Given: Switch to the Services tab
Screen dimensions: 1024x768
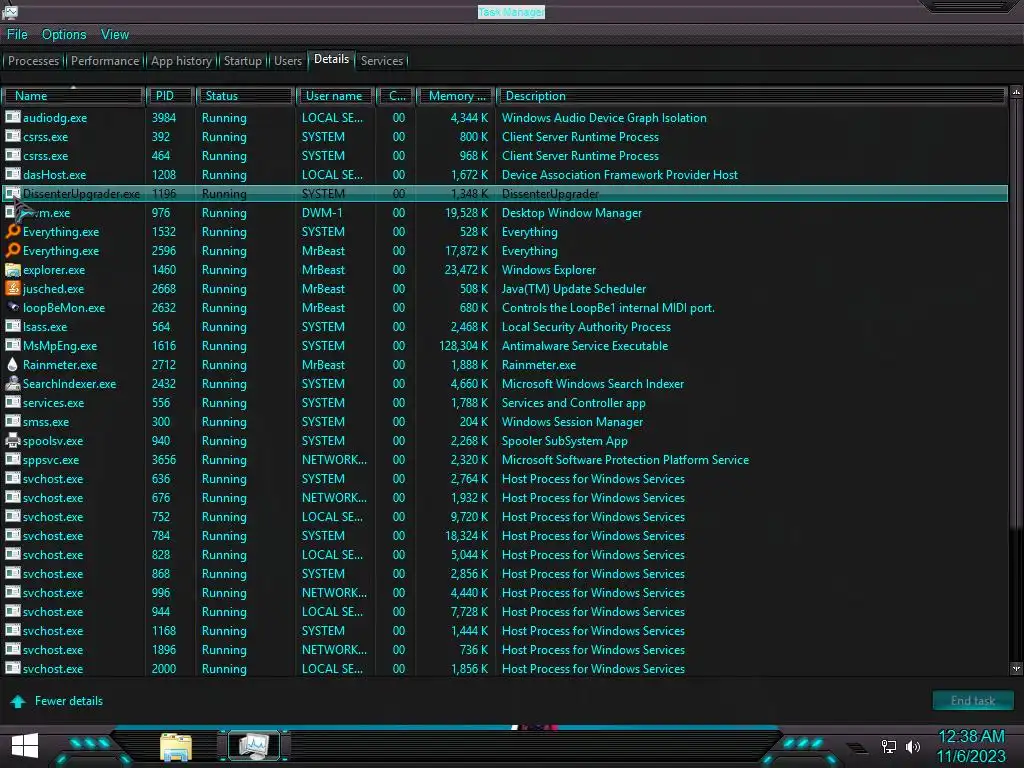Looking at the screenshot, I should pyautogui.click(x=381, y=61).
